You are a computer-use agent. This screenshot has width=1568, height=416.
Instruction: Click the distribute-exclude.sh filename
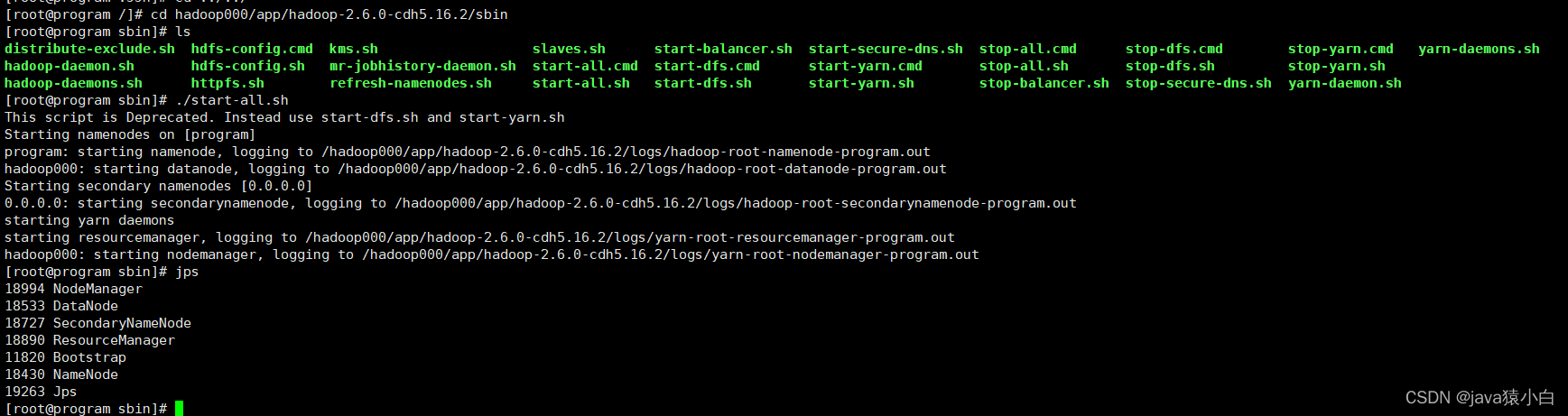[x=90, y=49]
